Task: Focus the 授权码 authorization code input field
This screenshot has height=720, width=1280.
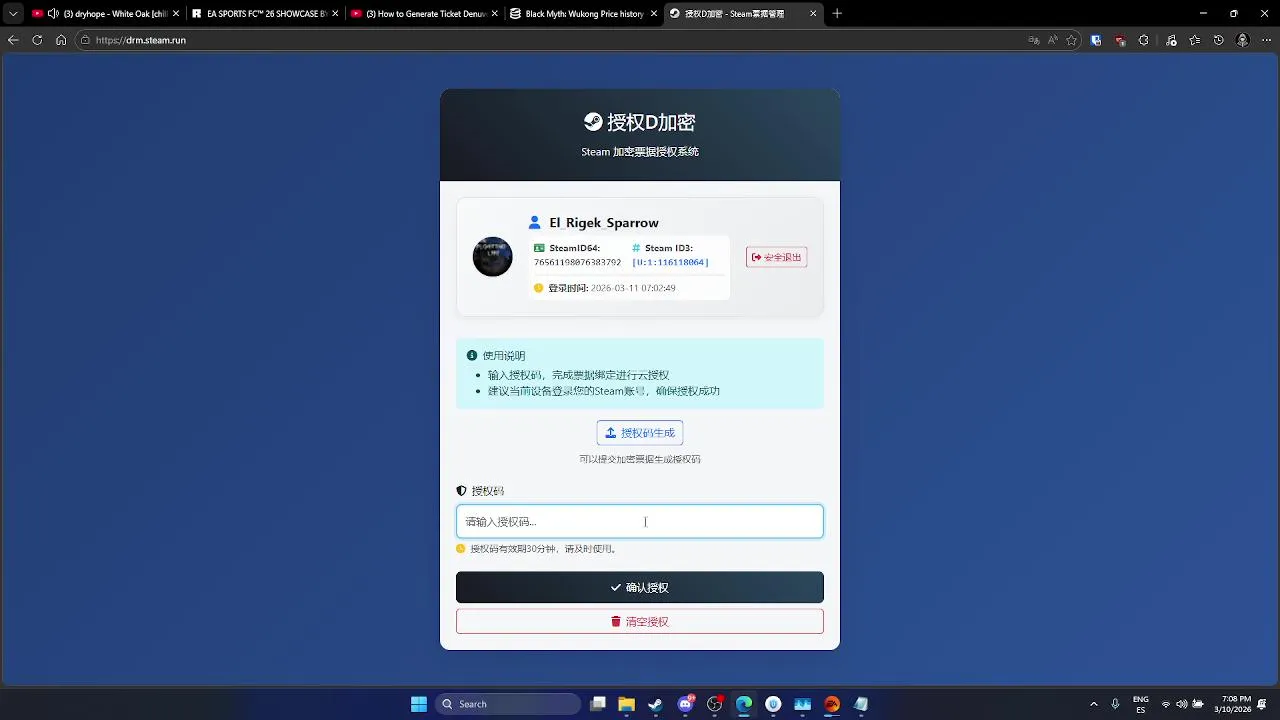Action: coord(640,521)
